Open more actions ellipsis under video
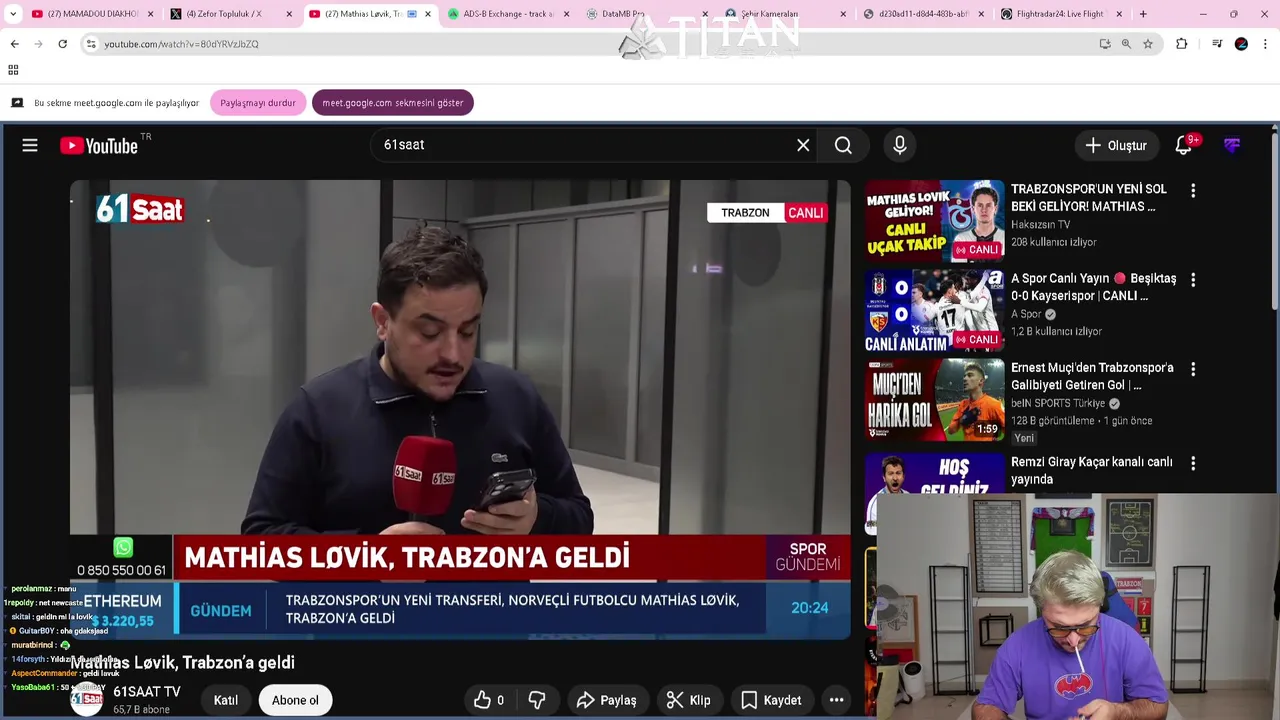The width and height of the screenshot is (1280, 720). click(x=836, y=700)
